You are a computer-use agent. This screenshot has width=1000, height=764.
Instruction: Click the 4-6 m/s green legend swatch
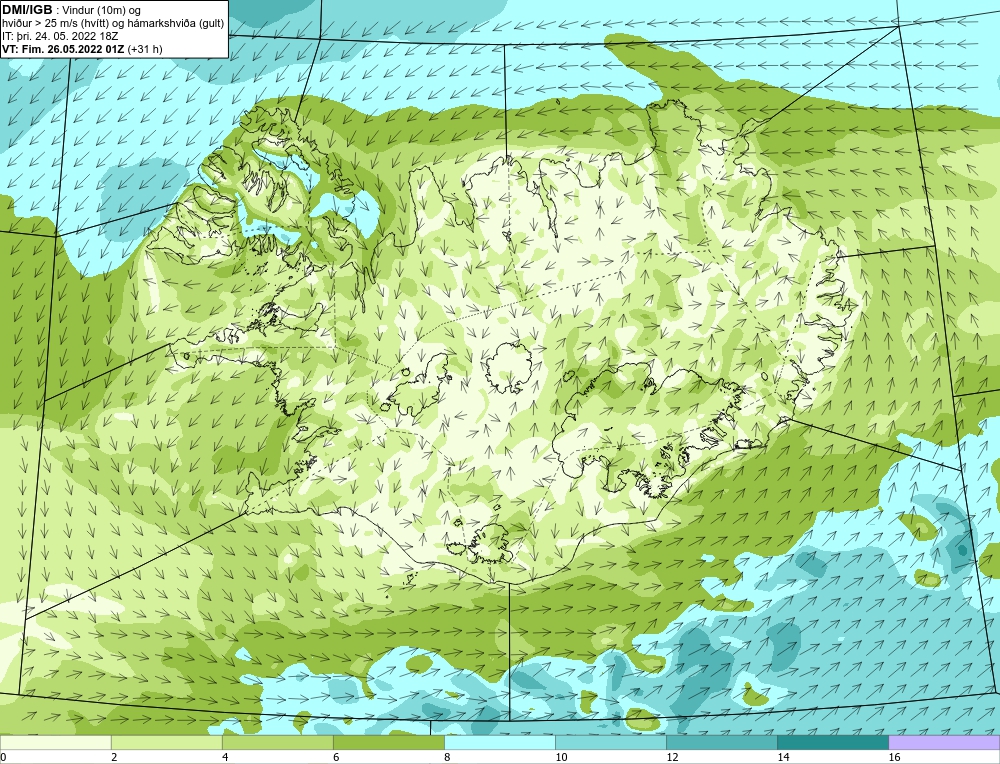(x=277, y=742)
